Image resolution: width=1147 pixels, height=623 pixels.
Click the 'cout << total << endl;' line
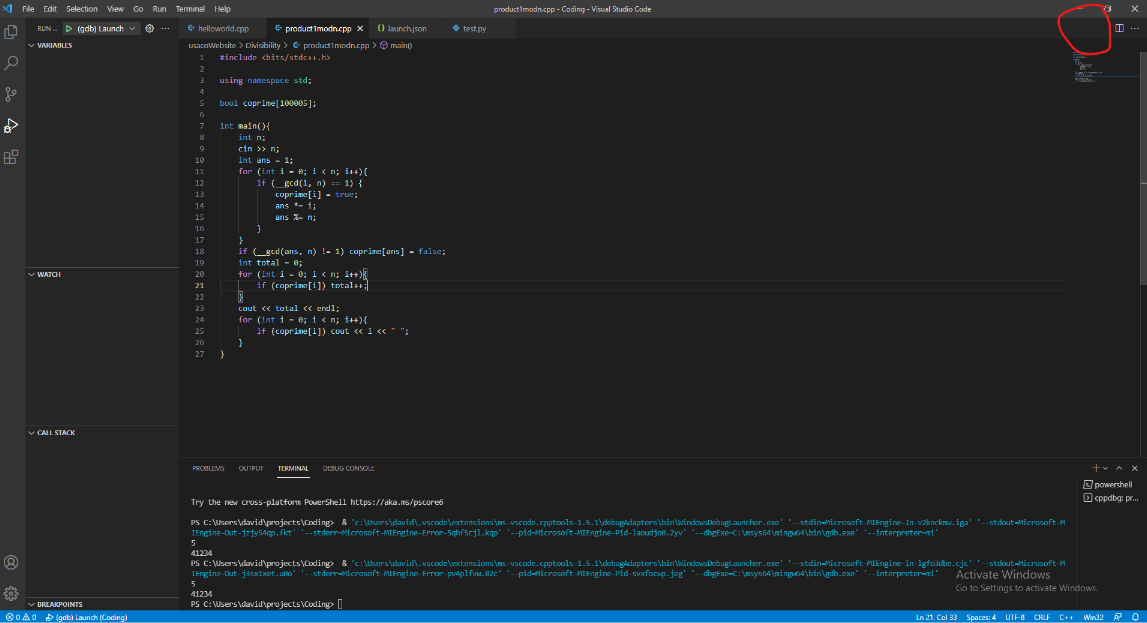click(x=288, y=308)
